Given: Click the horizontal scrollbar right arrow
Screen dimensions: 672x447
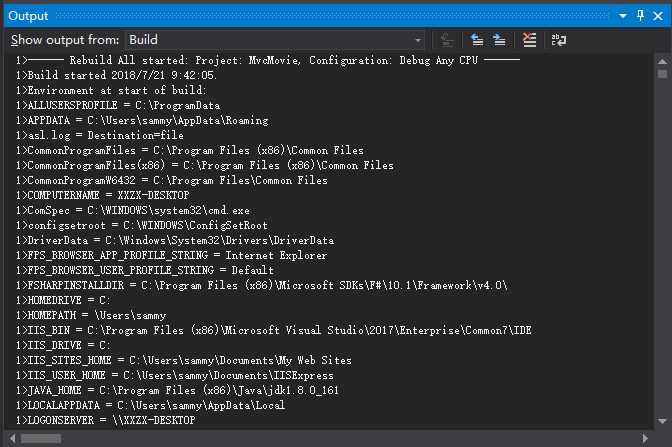Looking at the screenshot, I should coord(645,438).
